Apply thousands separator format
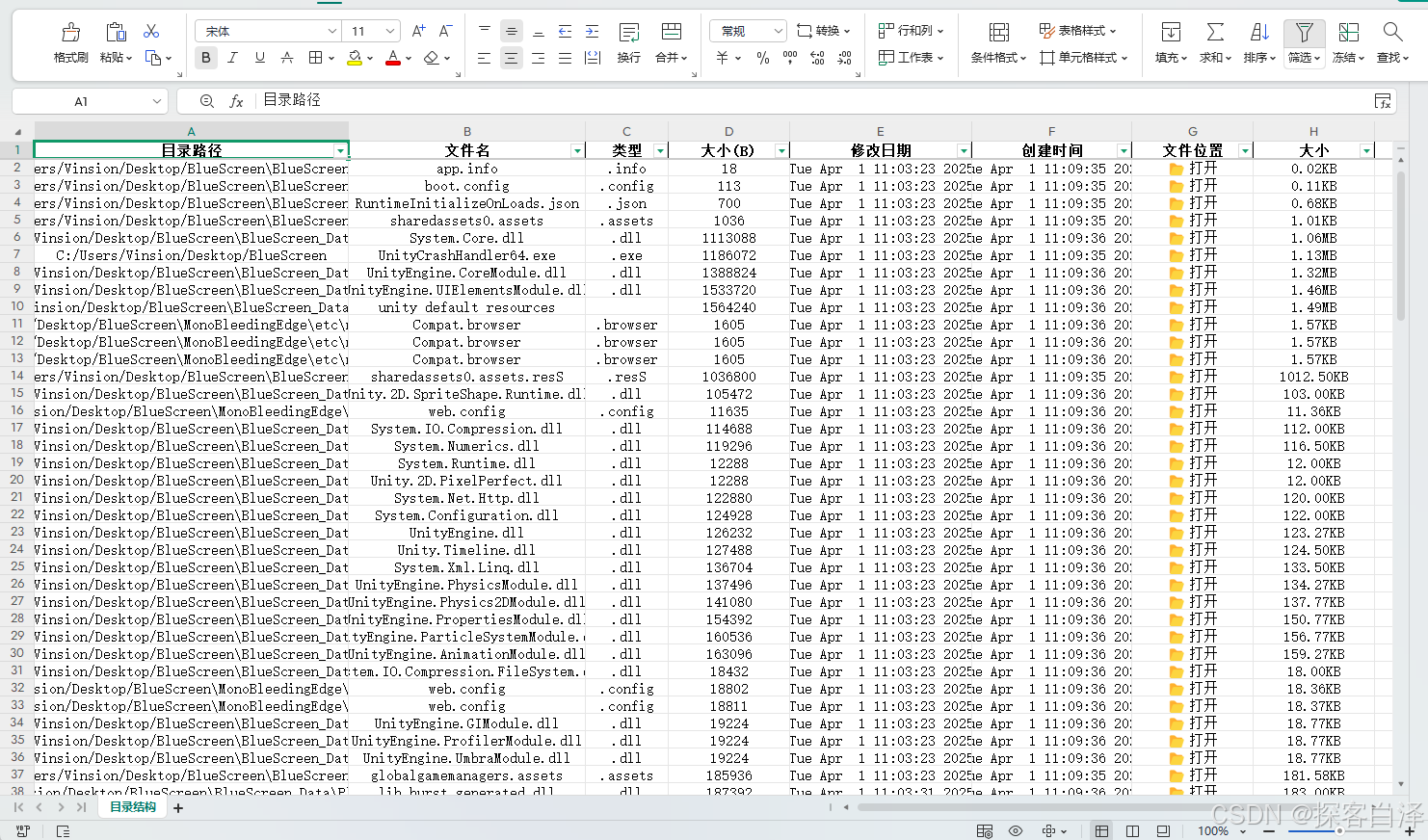 point(790,58)
